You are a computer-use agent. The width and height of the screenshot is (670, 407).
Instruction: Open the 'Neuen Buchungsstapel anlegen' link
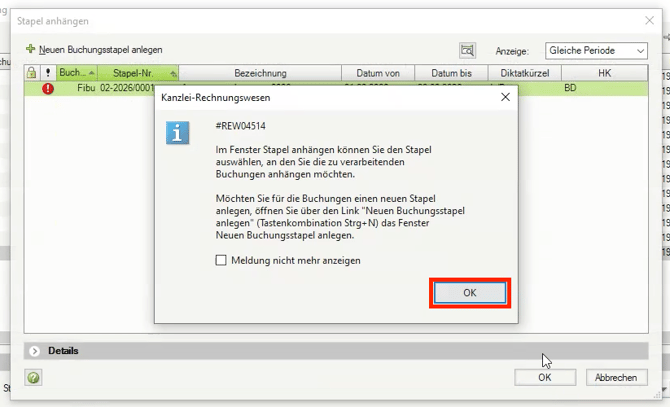pyautogui.click(x=100, y=49)
